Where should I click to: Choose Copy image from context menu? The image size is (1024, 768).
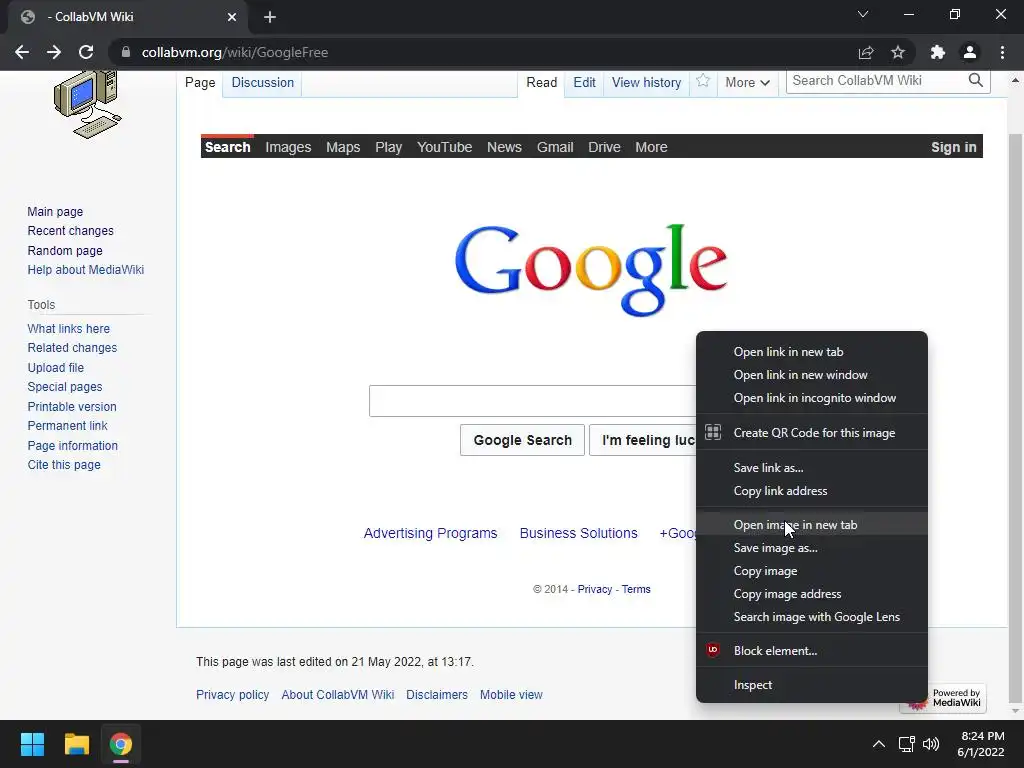tap(812, 571)
